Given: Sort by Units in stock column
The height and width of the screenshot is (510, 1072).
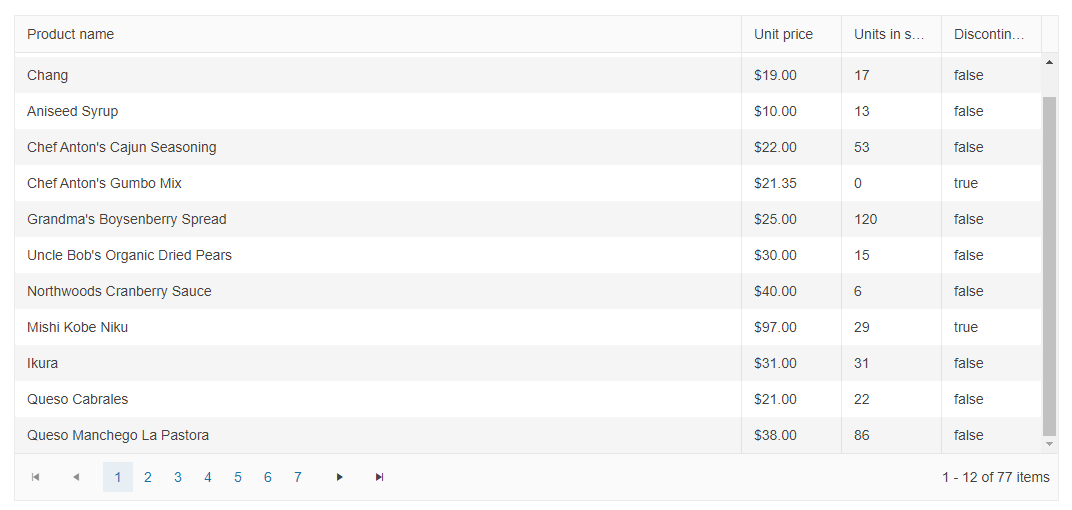Looking at the screenshot, I should pos(889,34).
